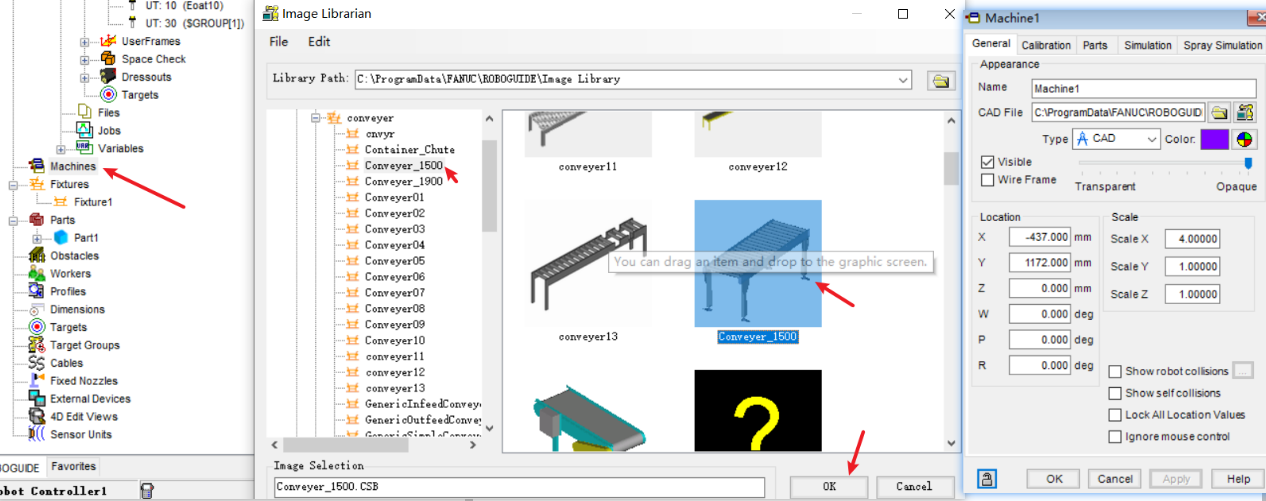This screenshot has height=501, width=1266.
Task: Click the Dressouts icon in tree
Action: click(x=108, y=77)
